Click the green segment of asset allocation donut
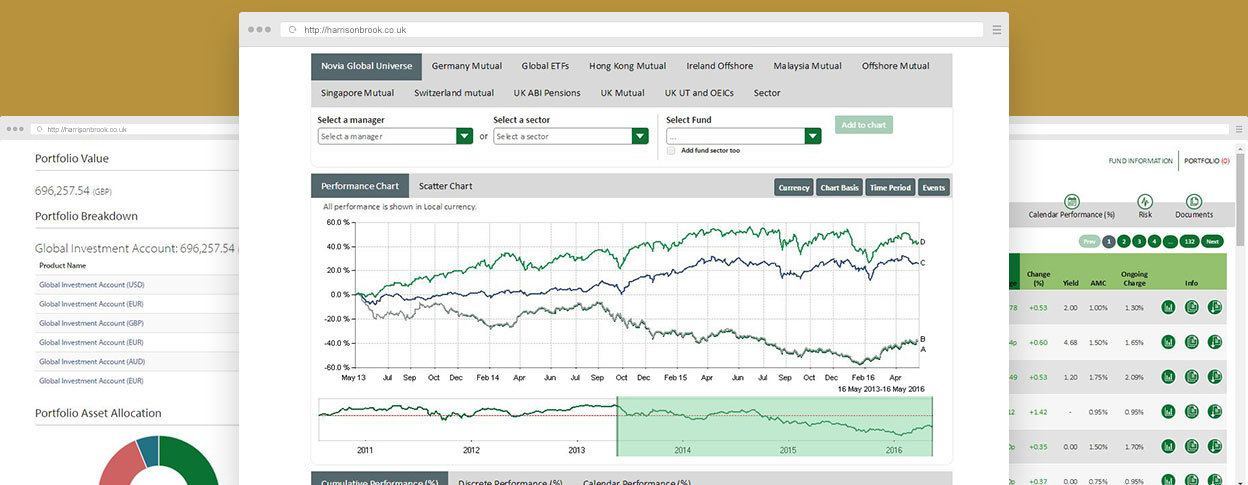Image resolution: width=1248 pixels, height=485 pixels. point(198,460)
